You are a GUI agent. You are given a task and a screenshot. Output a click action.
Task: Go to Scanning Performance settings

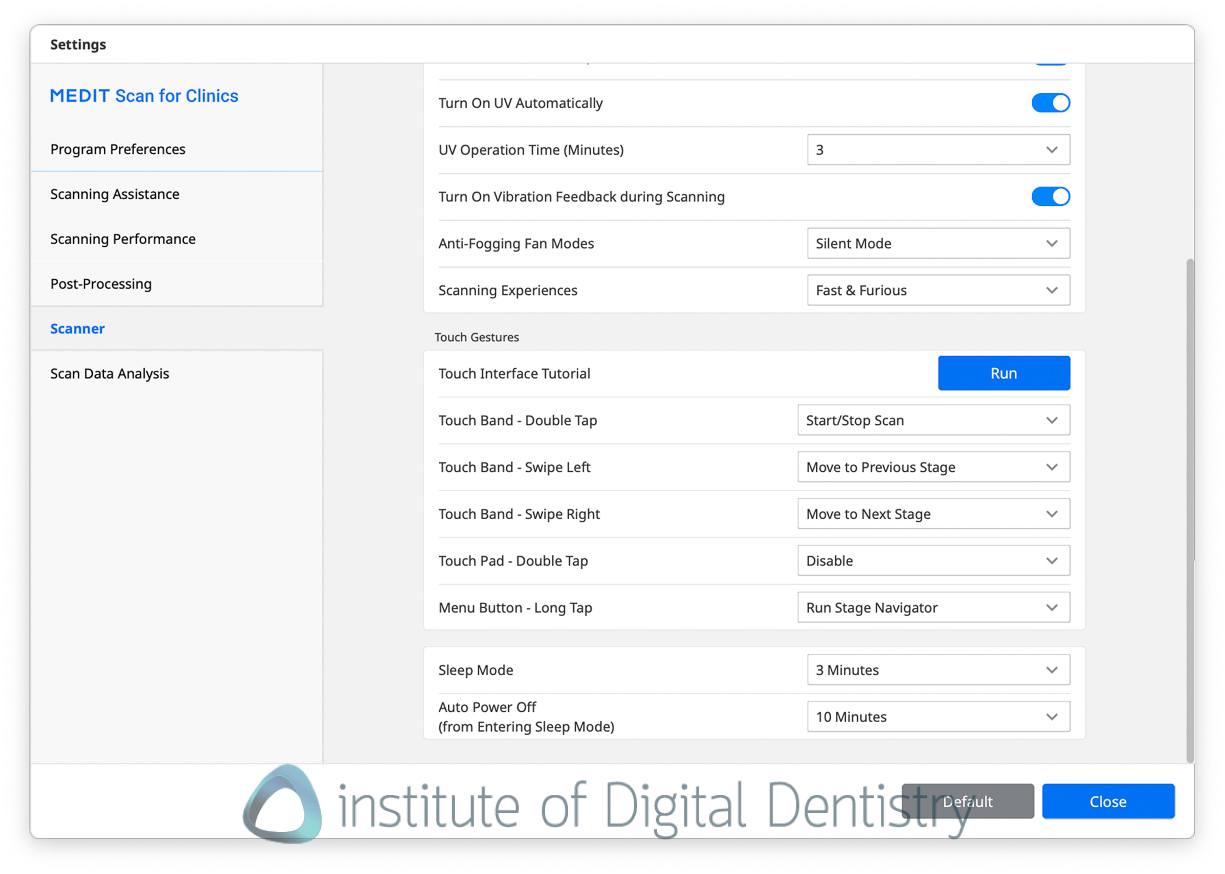123,239
